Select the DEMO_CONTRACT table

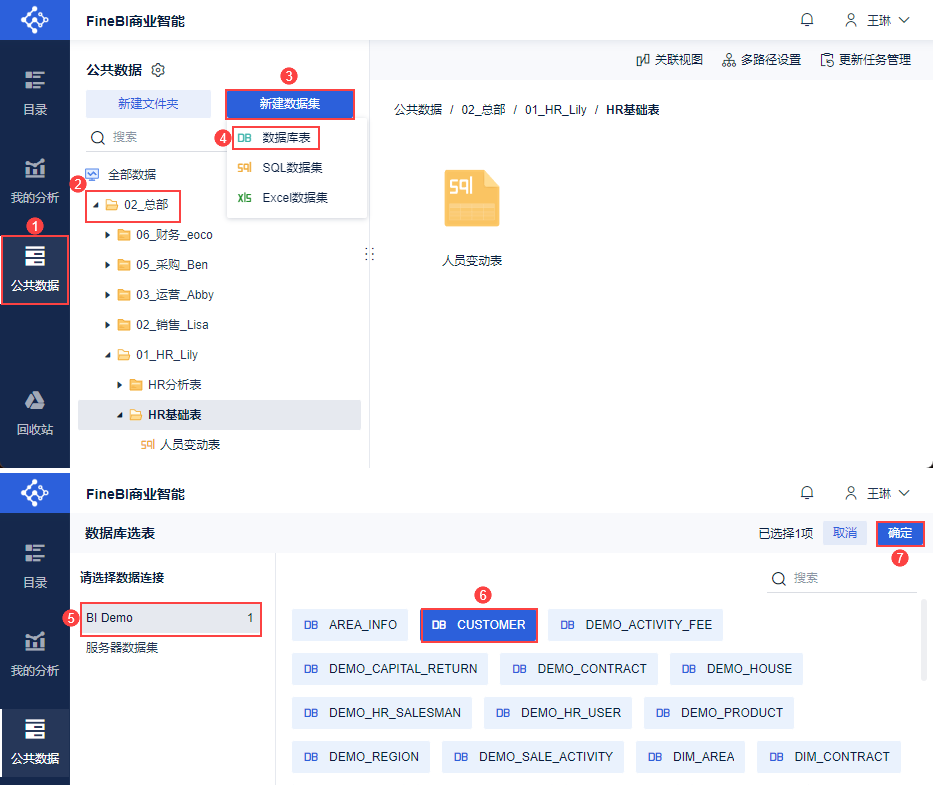point(579,669)
